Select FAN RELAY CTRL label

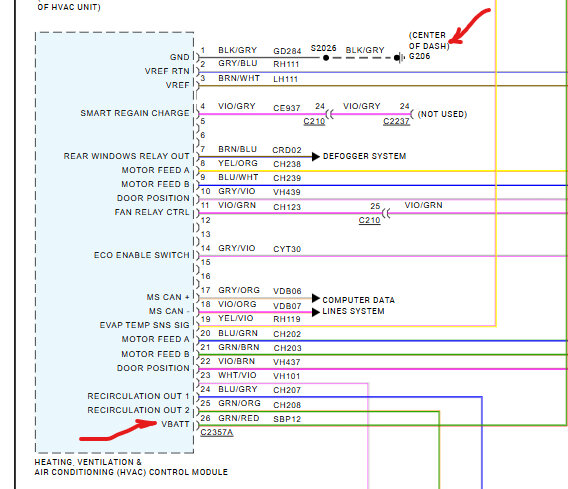(152, 212)
